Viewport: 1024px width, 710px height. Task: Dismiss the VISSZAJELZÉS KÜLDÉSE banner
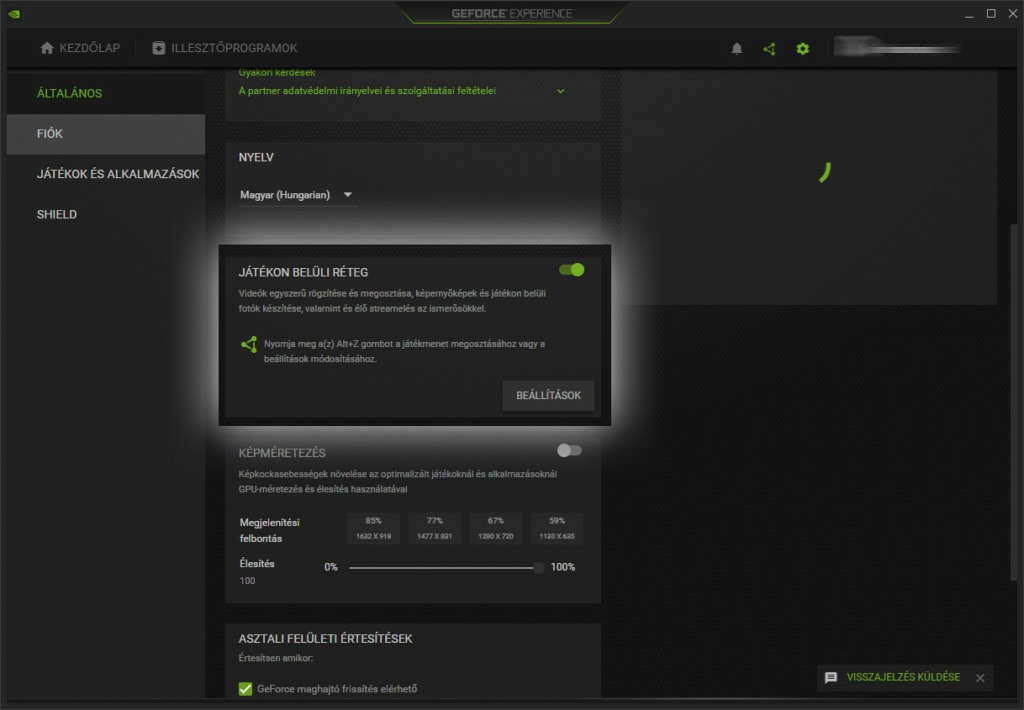pyautogui.click(x=980, y=678)
